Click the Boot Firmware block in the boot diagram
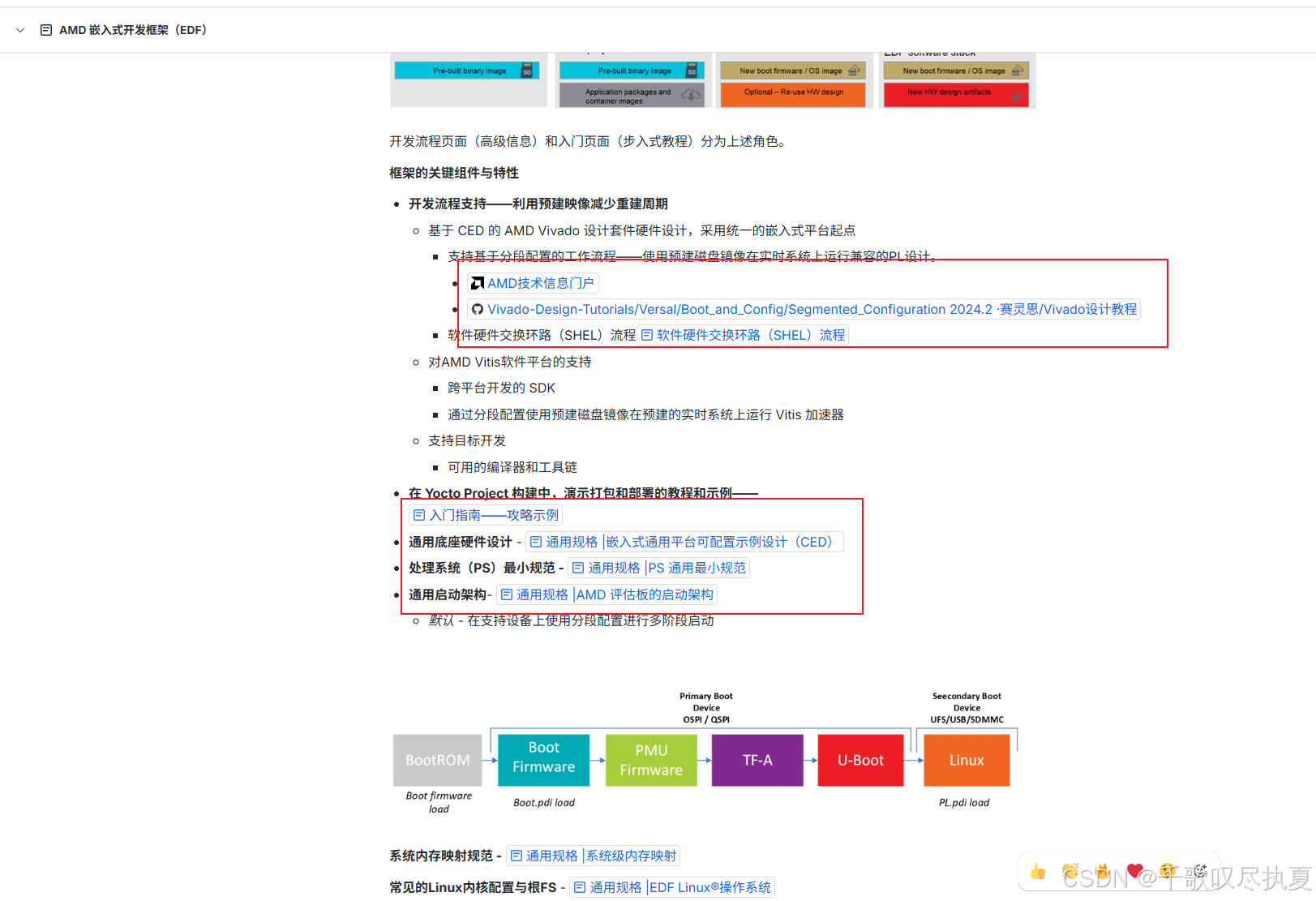 coord(543,760)
